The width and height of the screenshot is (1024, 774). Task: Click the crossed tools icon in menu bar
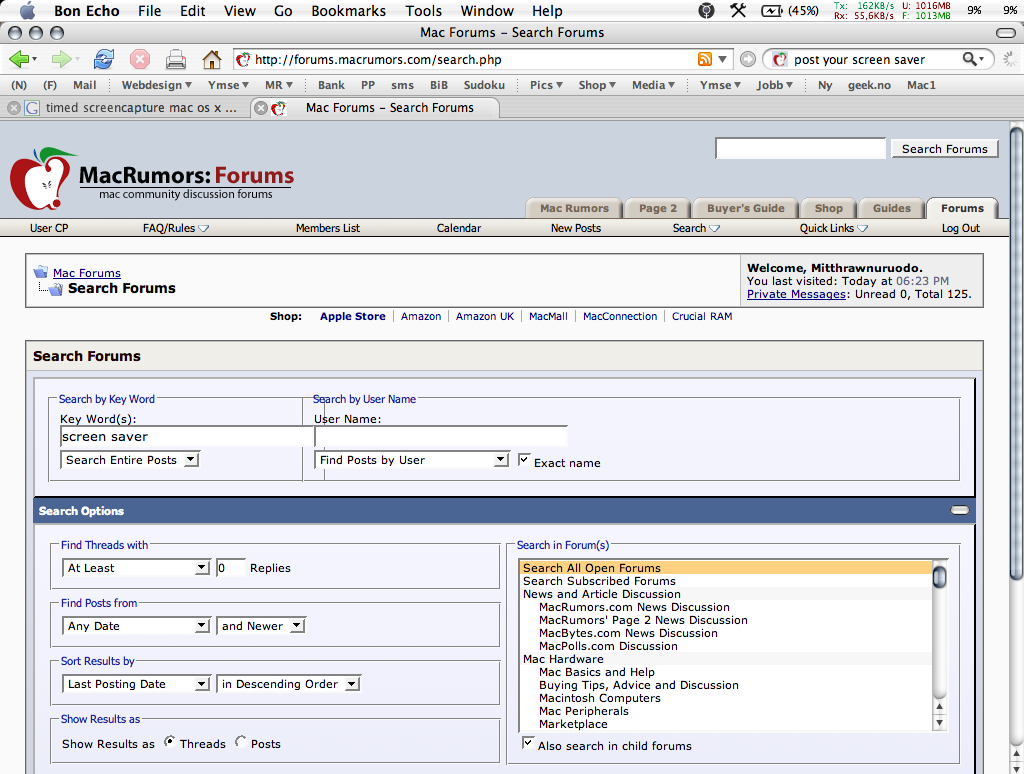pyautogui.click(x=738, y=10)
